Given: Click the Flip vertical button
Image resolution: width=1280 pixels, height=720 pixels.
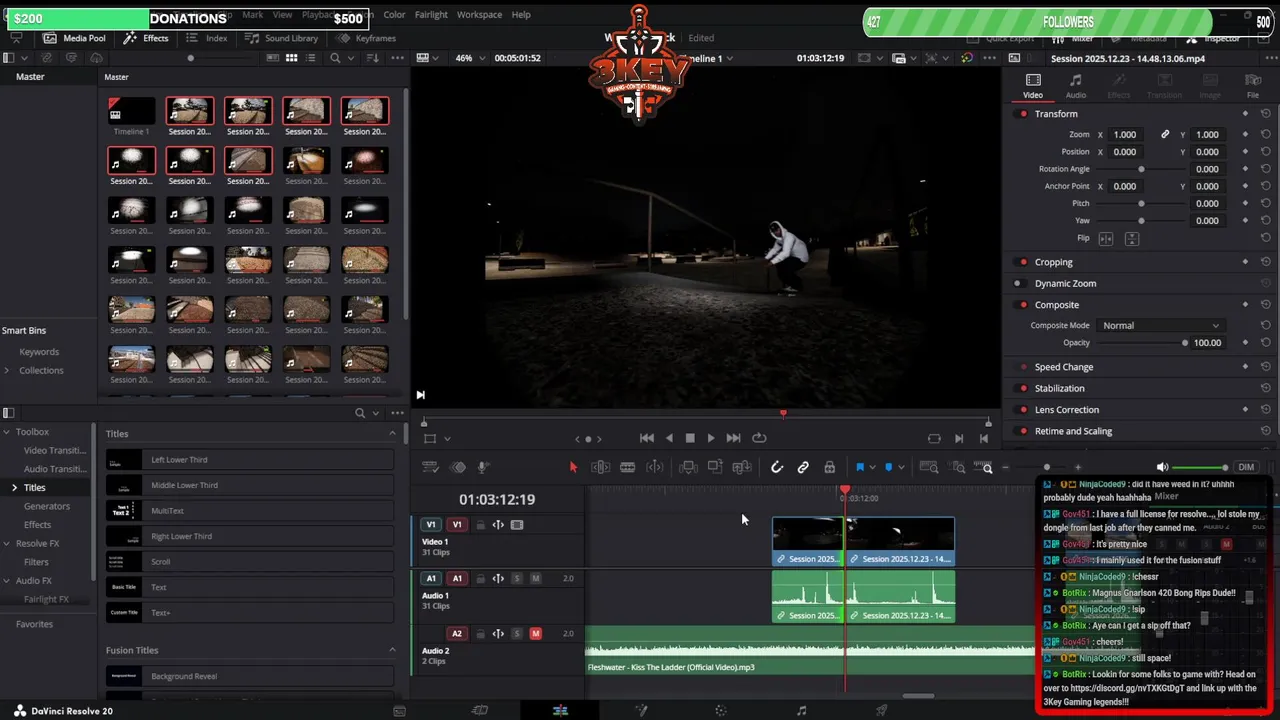Looking at the screenshot, I should (x=1132, y=239).
